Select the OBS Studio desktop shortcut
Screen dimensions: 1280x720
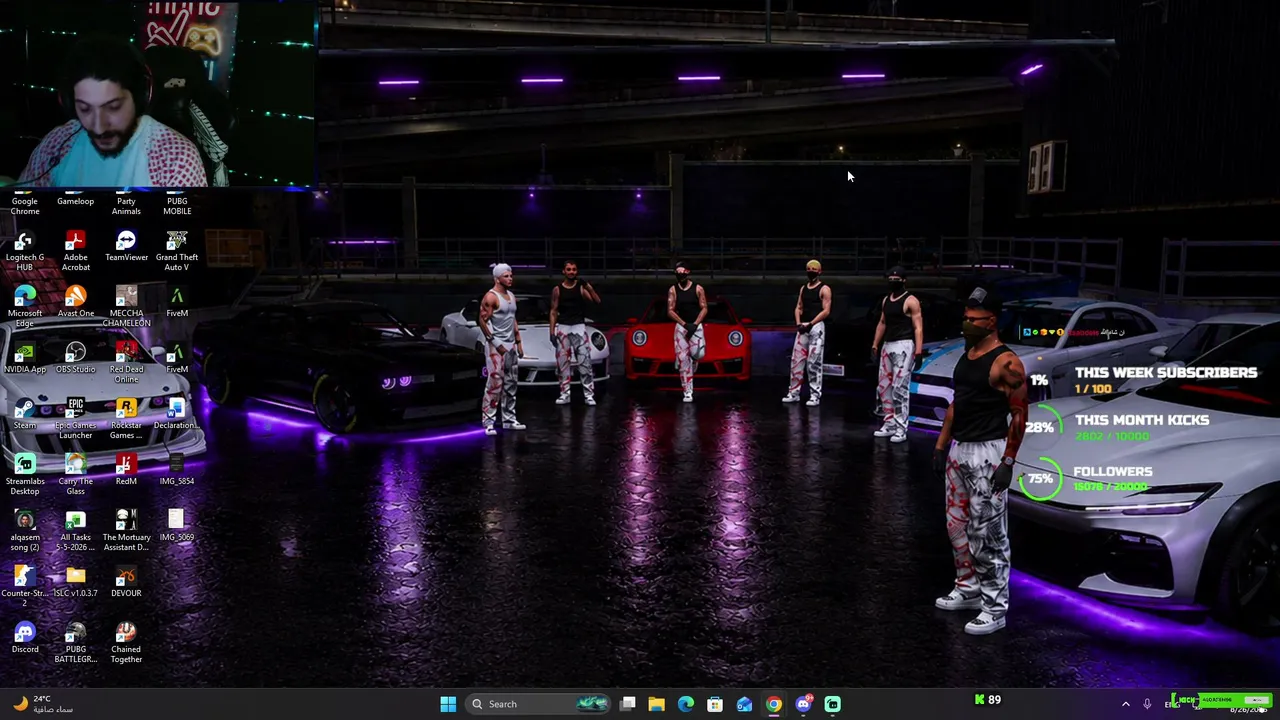(x=75, y=358)
